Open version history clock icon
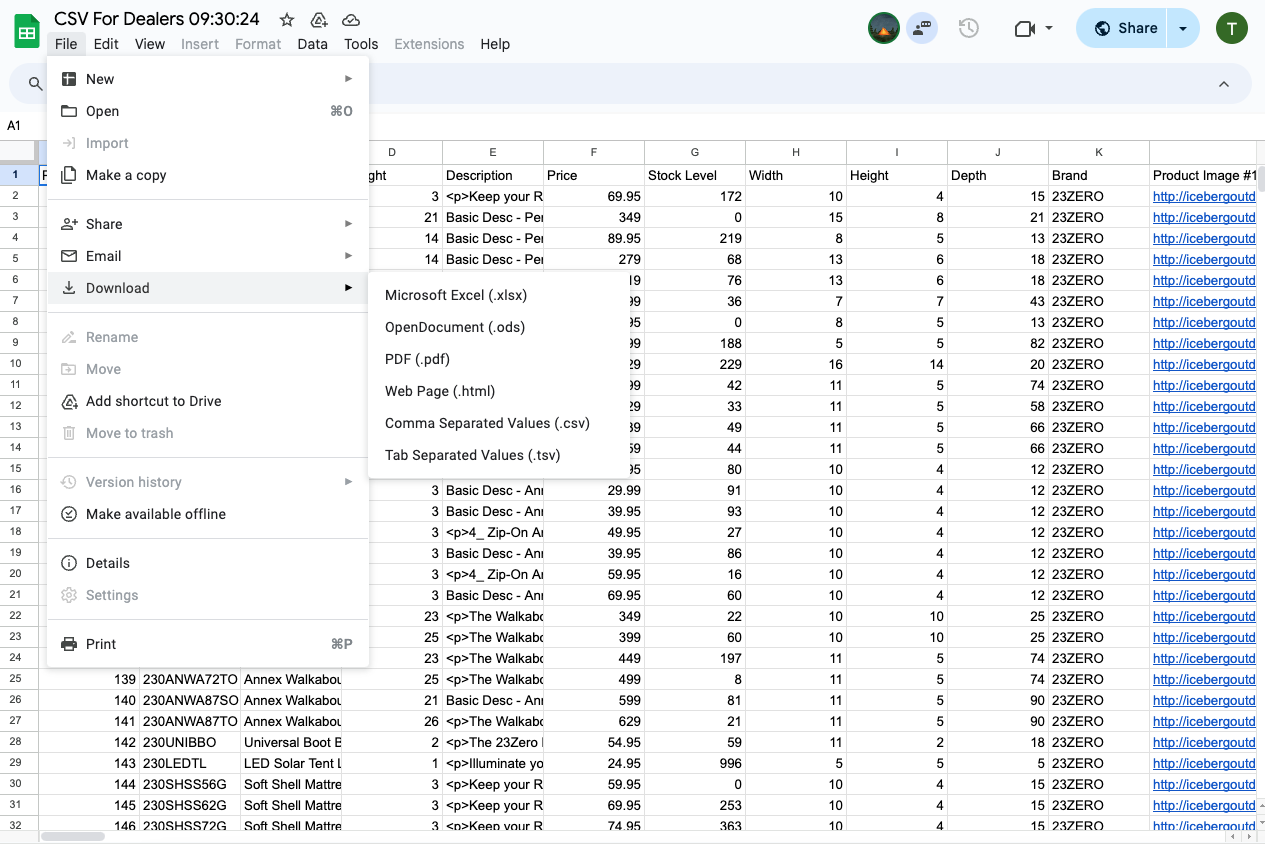This screenshot has height=844, width=1265. 968,28
